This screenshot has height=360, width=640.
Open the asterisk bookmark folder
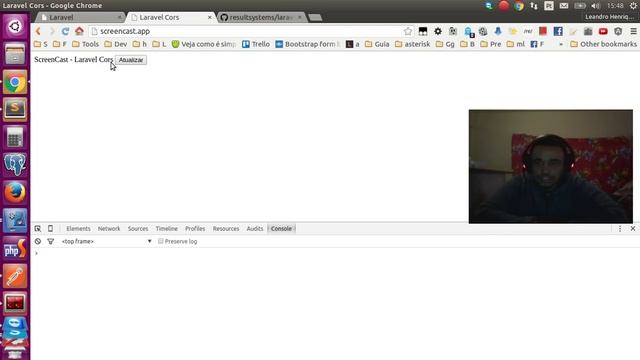point(413,44)
